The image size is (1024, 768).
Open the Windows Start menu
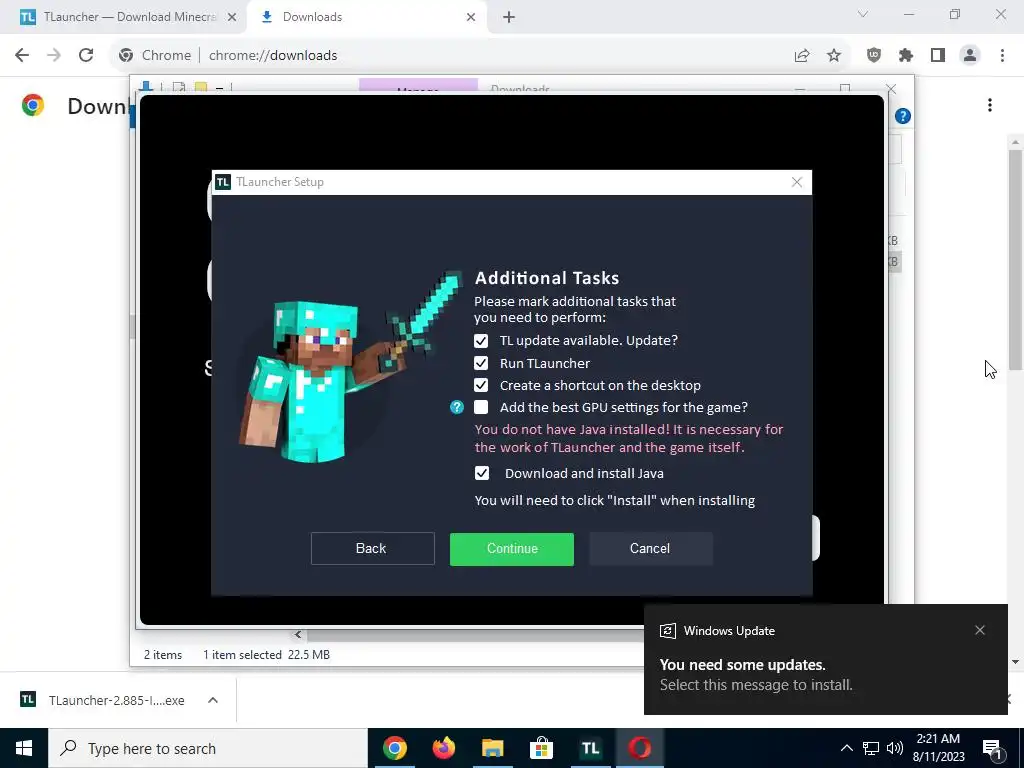pyautogui.click(x=24, y=748)
